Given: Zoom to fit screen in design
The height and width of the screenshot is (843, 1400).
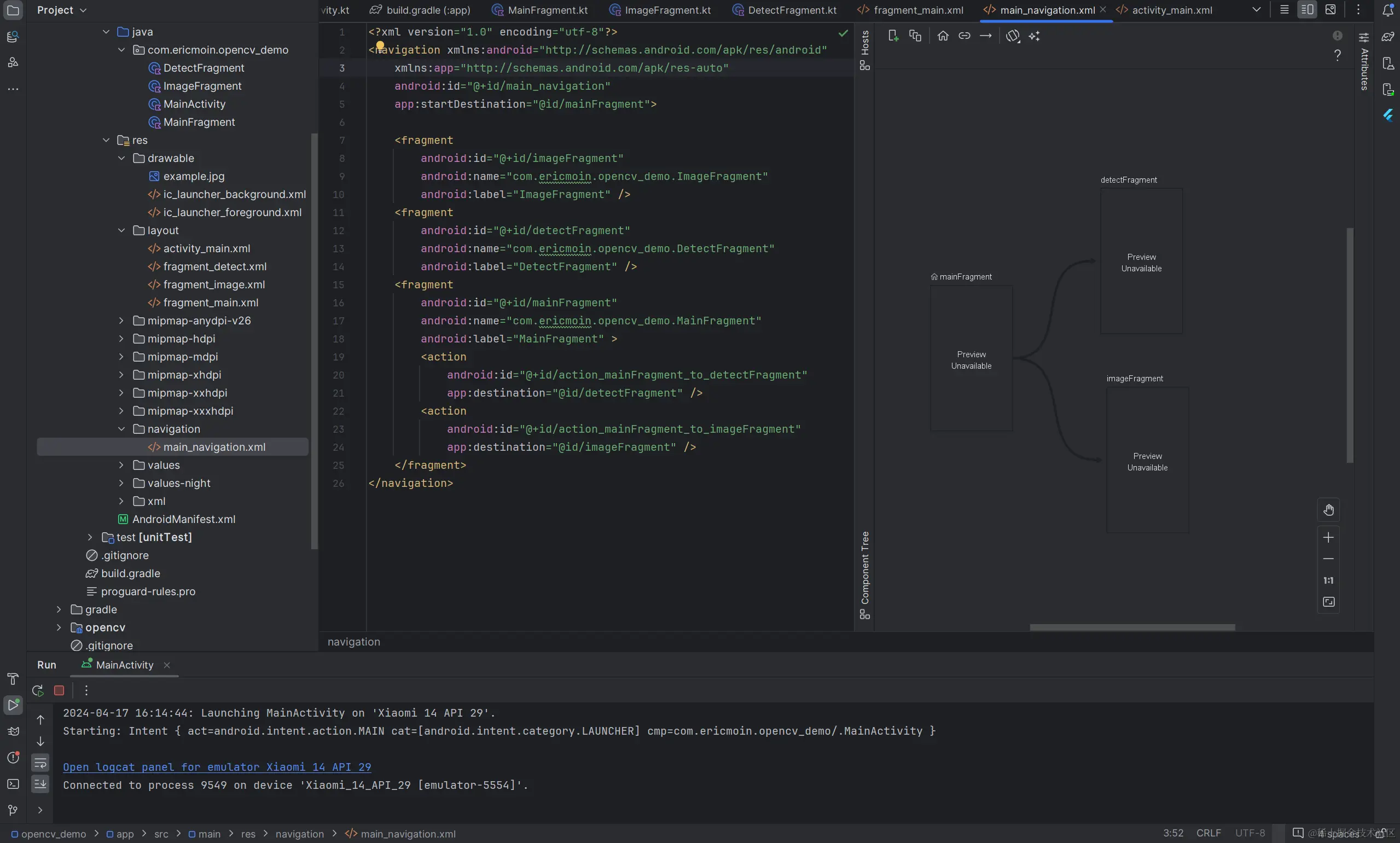Looking at the screenshot, I should [1328, 602].
